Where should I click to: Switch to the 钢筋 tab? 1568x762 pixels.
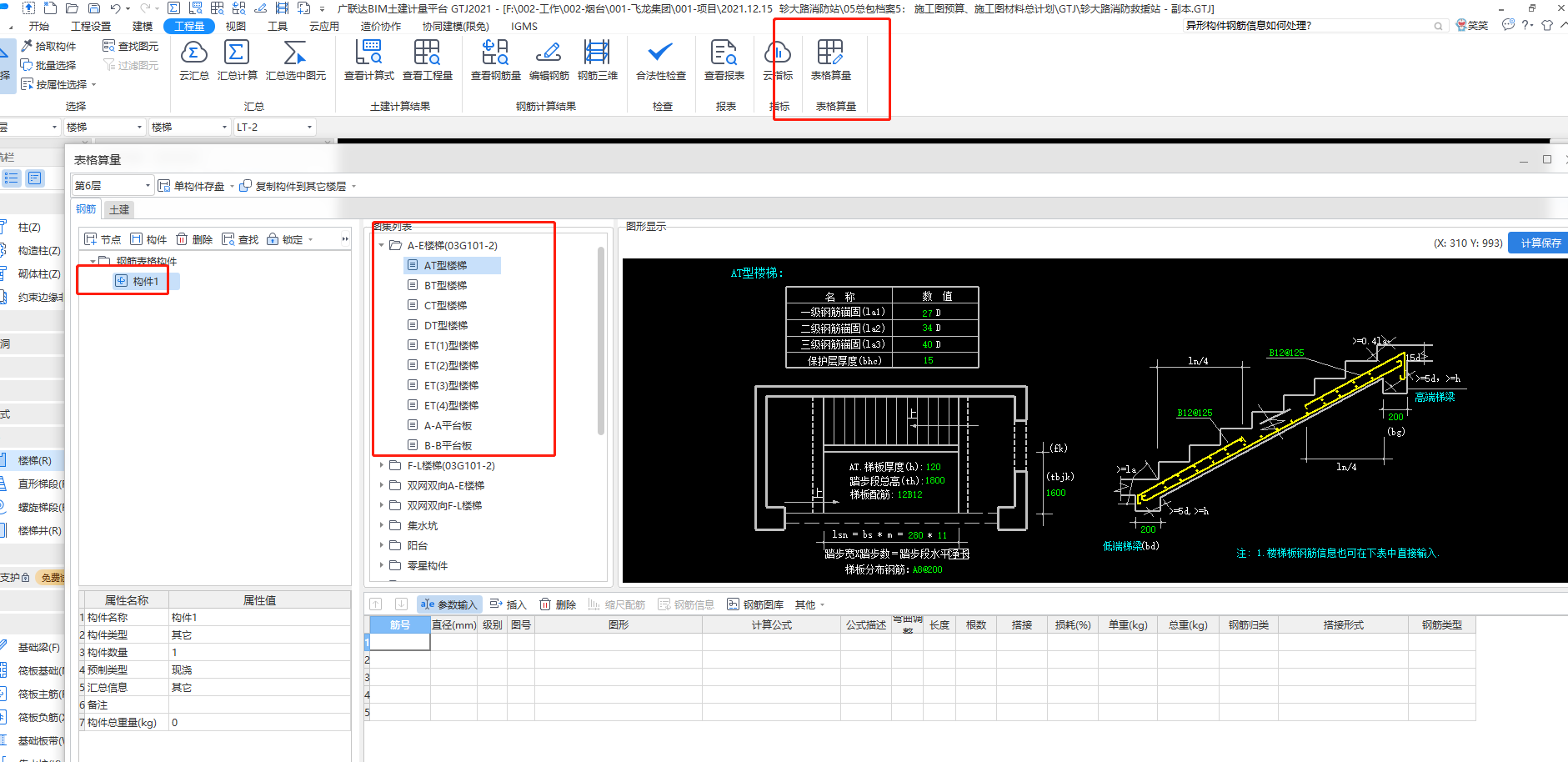[x=86, y=209]
